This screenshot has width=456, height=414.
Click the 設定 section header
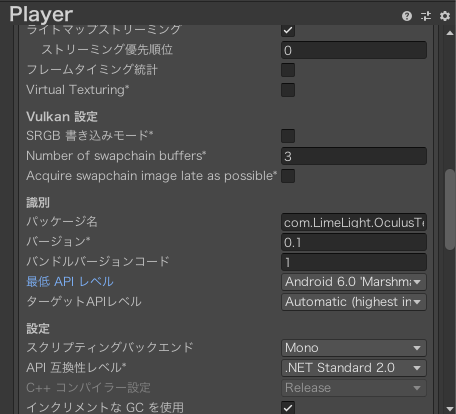pos(38,329)
